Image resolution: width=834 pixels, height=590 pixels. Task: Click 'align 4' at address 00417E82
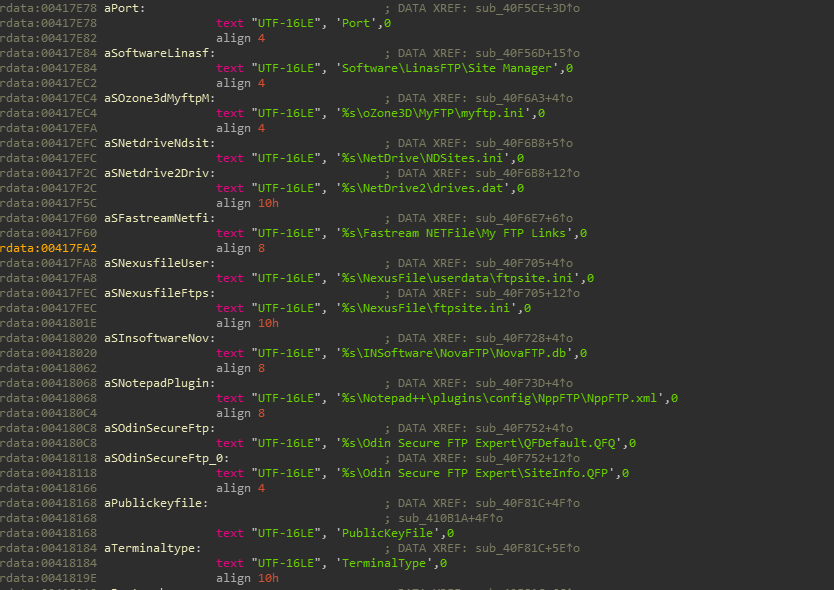coord(240,38)
